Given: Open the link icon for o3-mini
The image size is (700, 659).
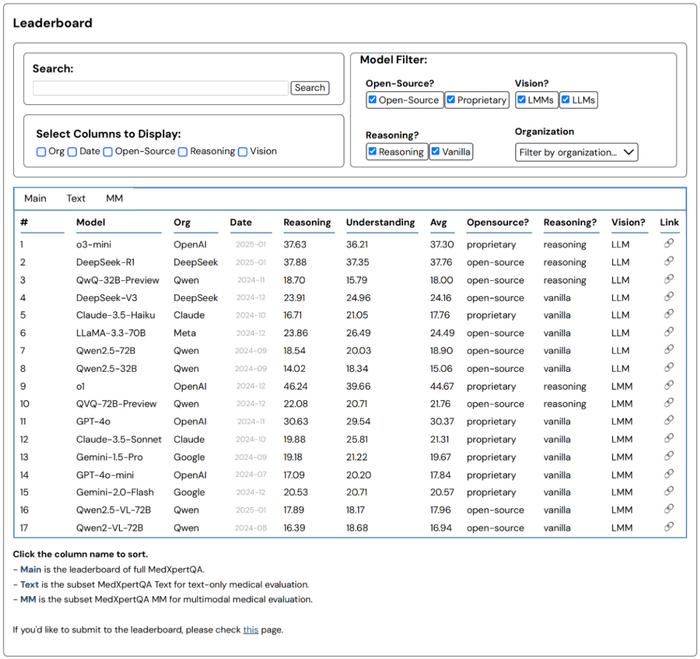Looking at the screenshot, I should [669, 243].
